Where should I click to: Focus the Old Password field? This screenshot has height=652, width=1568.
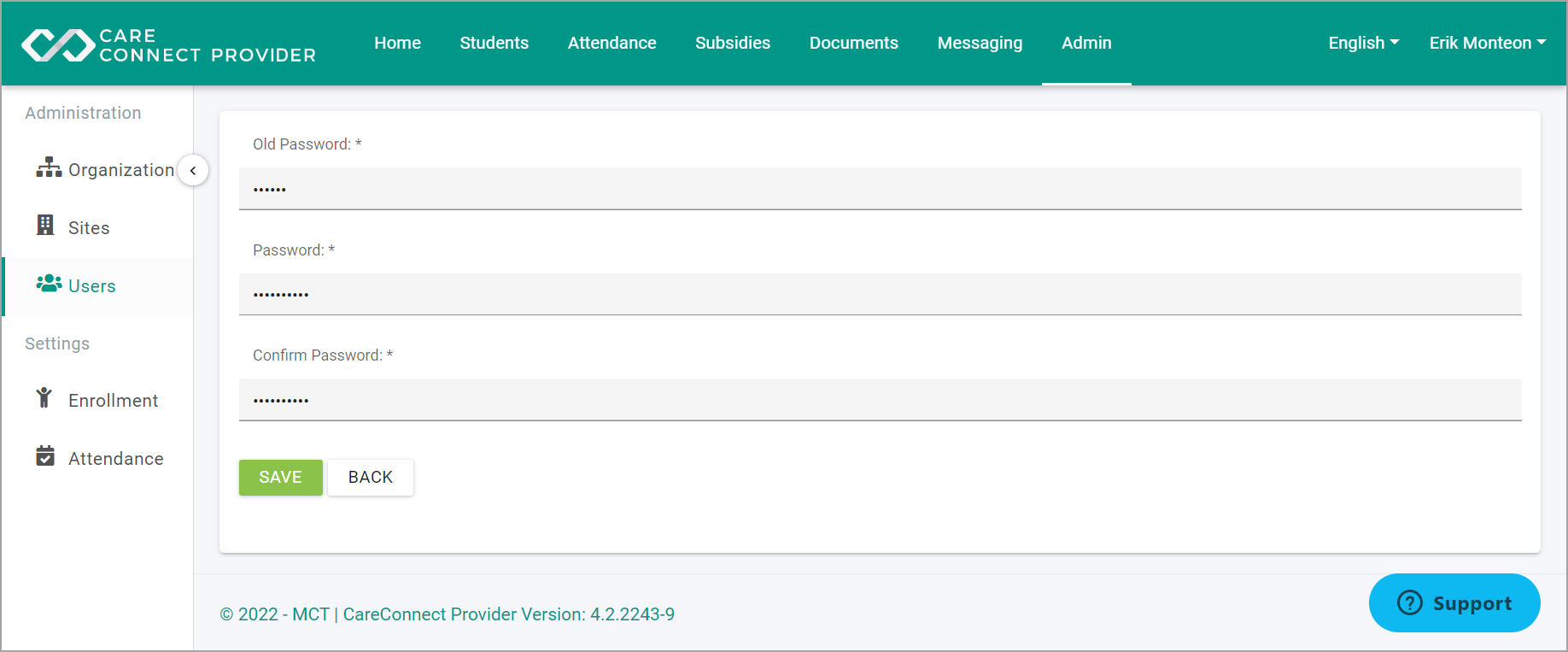pyautogui.click(x=881, y=189)
